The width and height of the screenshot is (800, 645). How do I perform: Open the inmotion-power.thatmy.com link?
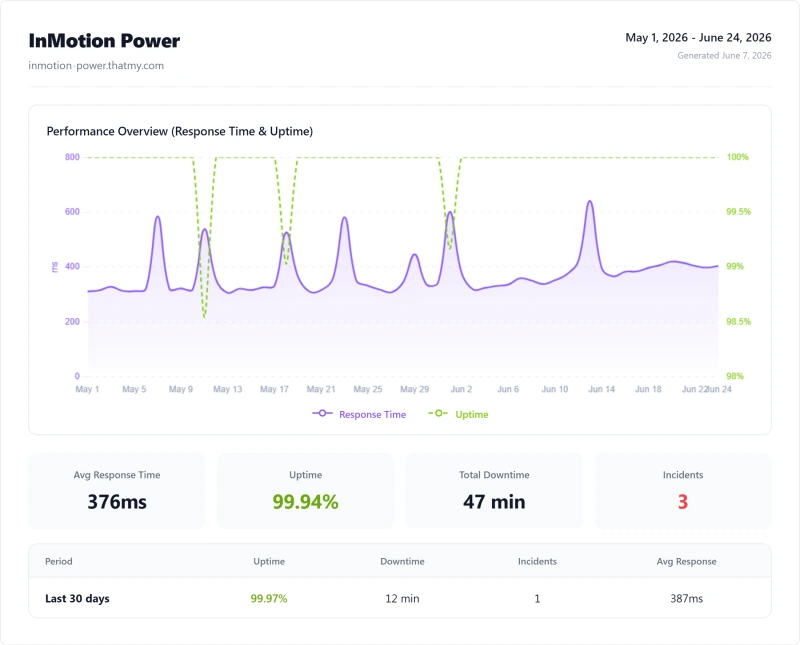96,65
